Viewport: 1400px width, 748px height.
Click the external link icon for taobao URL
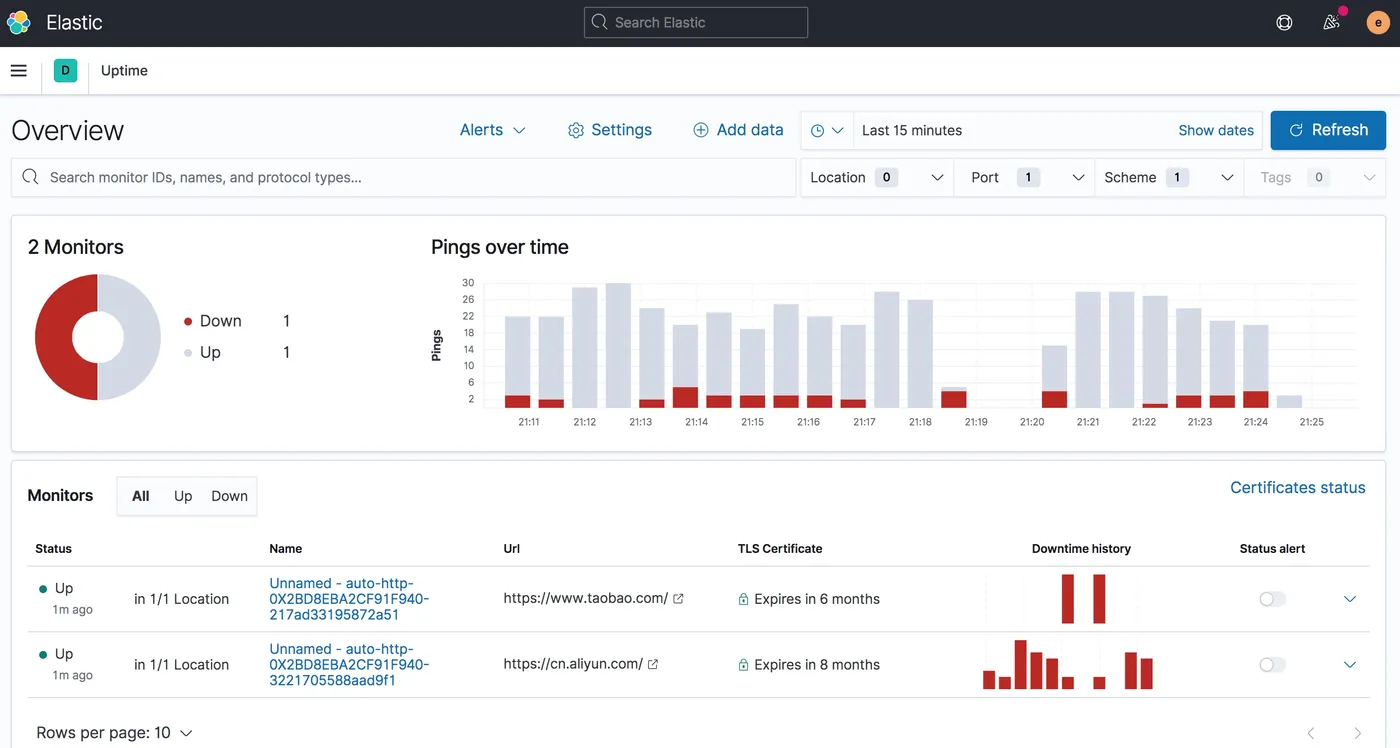[x=679, y=599]
